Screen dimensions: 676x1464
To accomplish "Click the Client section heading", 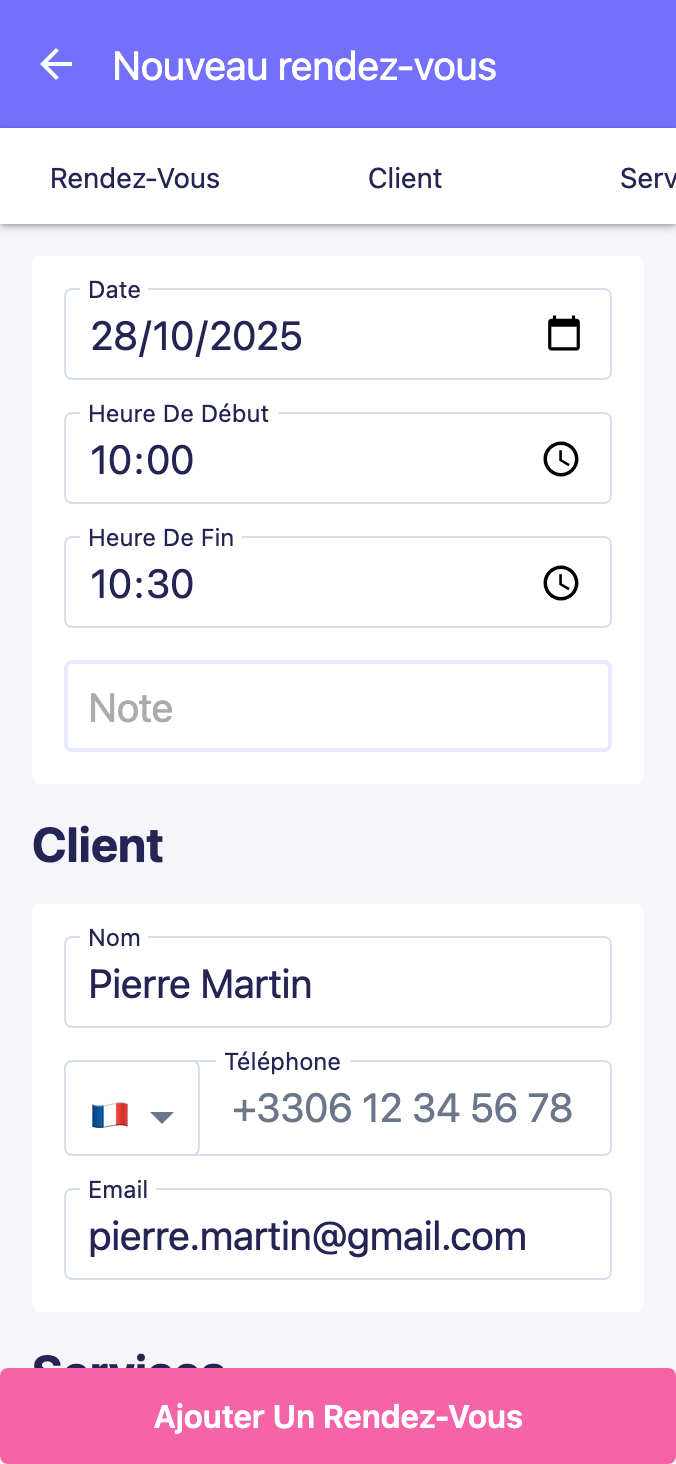I will pos(98,846).
